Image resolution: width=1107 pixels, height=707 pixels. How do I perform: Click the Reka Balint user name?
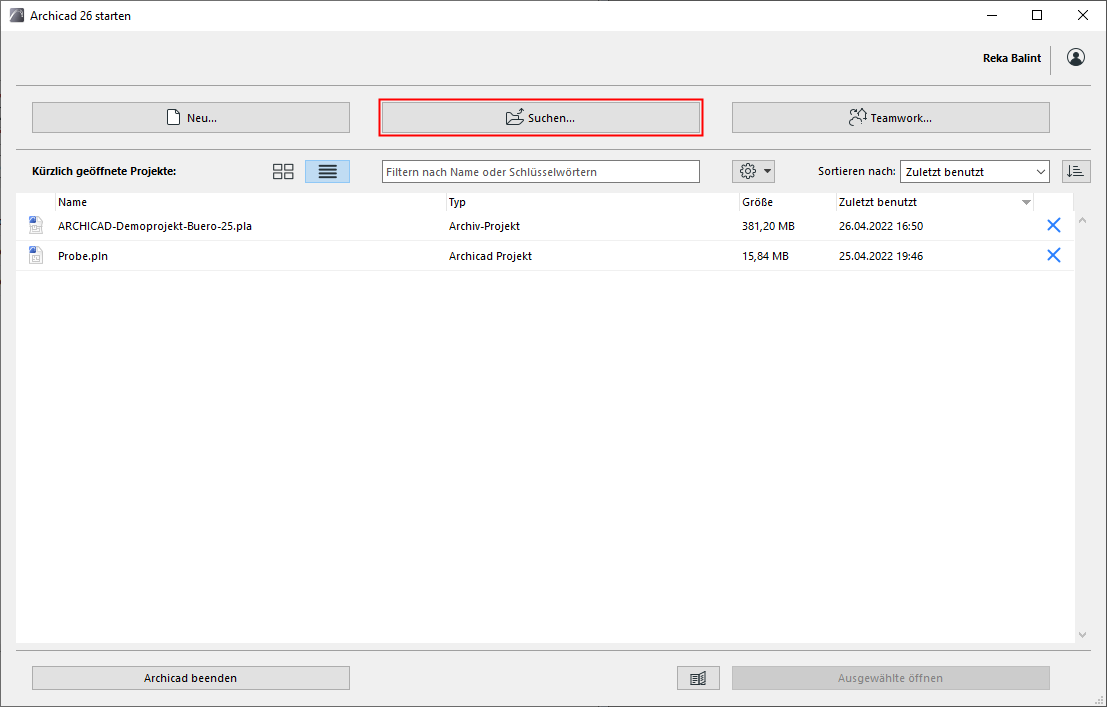pyautogui.click(x=1012, y=58)
